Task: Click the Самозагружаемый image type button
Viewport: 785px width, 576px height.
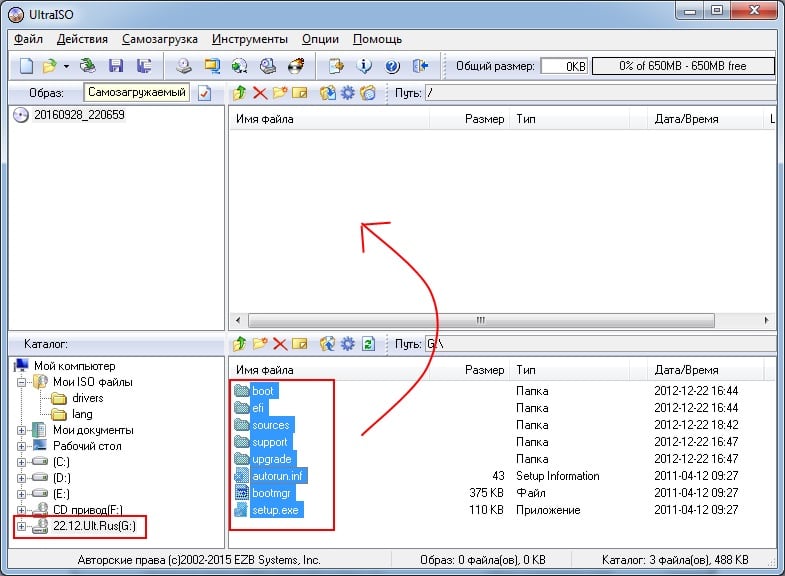Action: pos(136,93)
